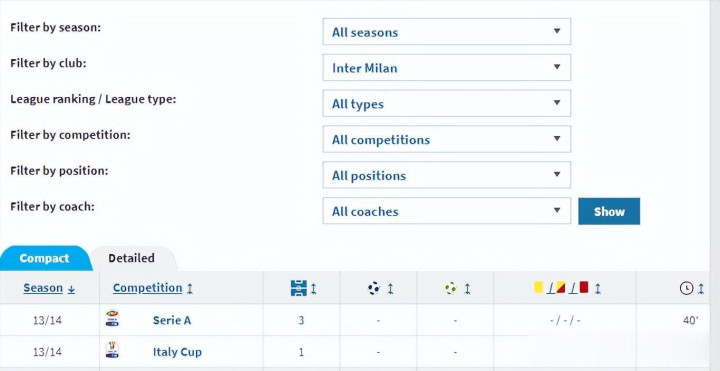The height and width of the screenshot is (371, 720).
Task: Click the Serie A league logo
Action: click(x=112, y=318)
